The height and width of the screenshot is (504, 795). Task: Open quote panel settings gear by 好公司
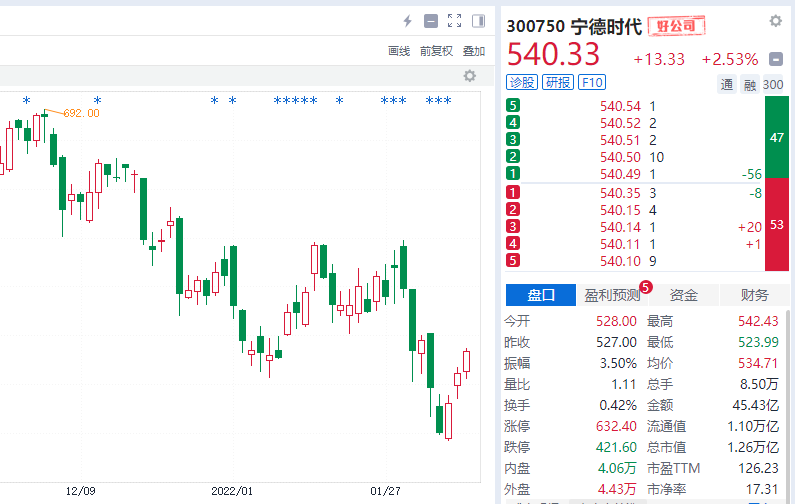pyautogui.click(x=775, y=21)
